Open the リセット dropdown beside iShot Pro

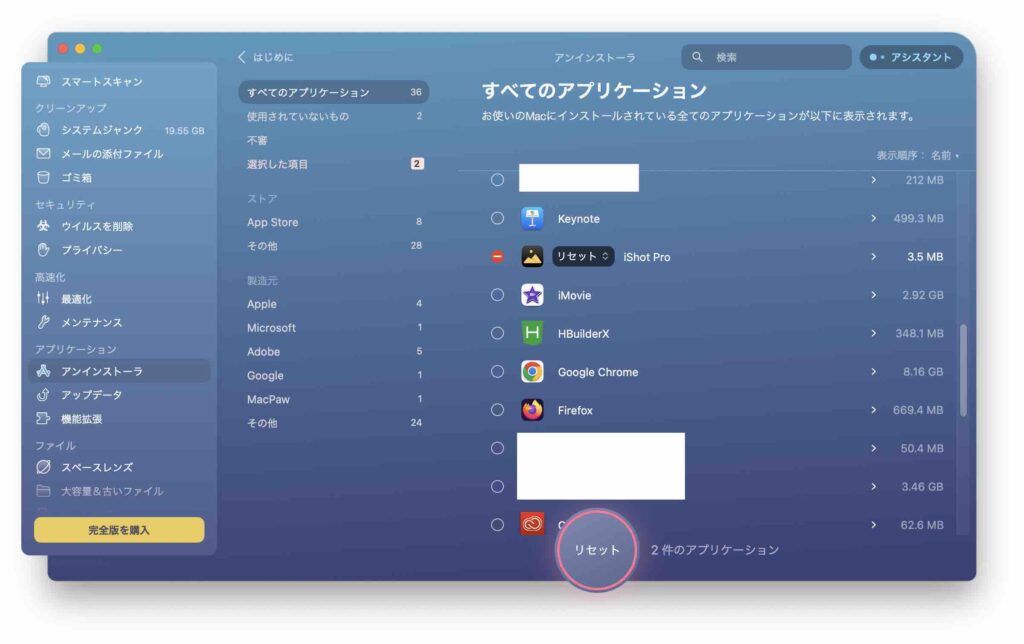coord(583,257)
